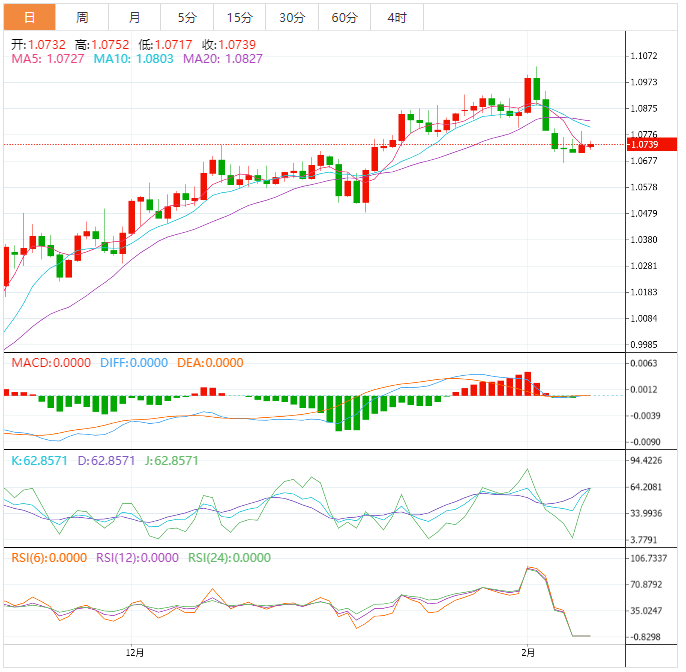Click the MACD indicator label
This screenshot has width=686, height=672.
(51, 363)
